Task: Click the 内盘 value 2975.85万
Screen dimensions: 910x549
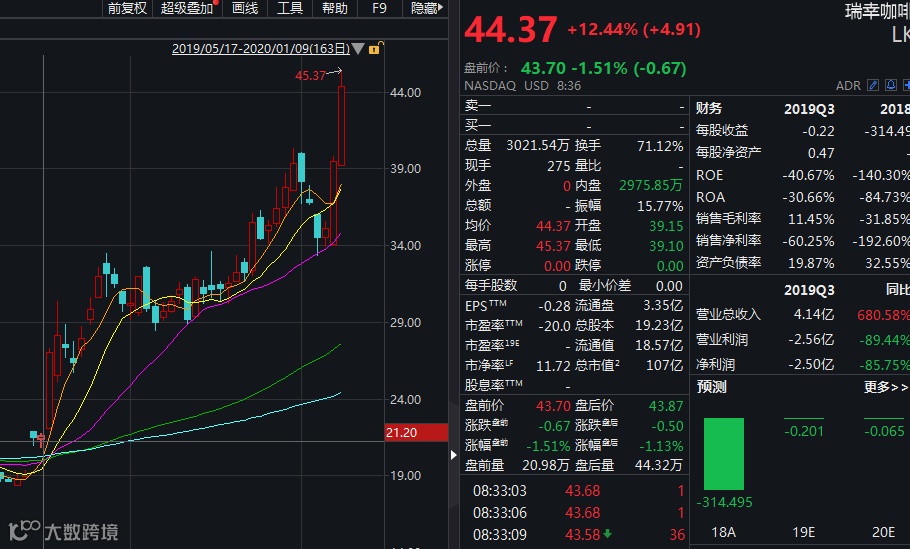Action: tap(651, 186)
